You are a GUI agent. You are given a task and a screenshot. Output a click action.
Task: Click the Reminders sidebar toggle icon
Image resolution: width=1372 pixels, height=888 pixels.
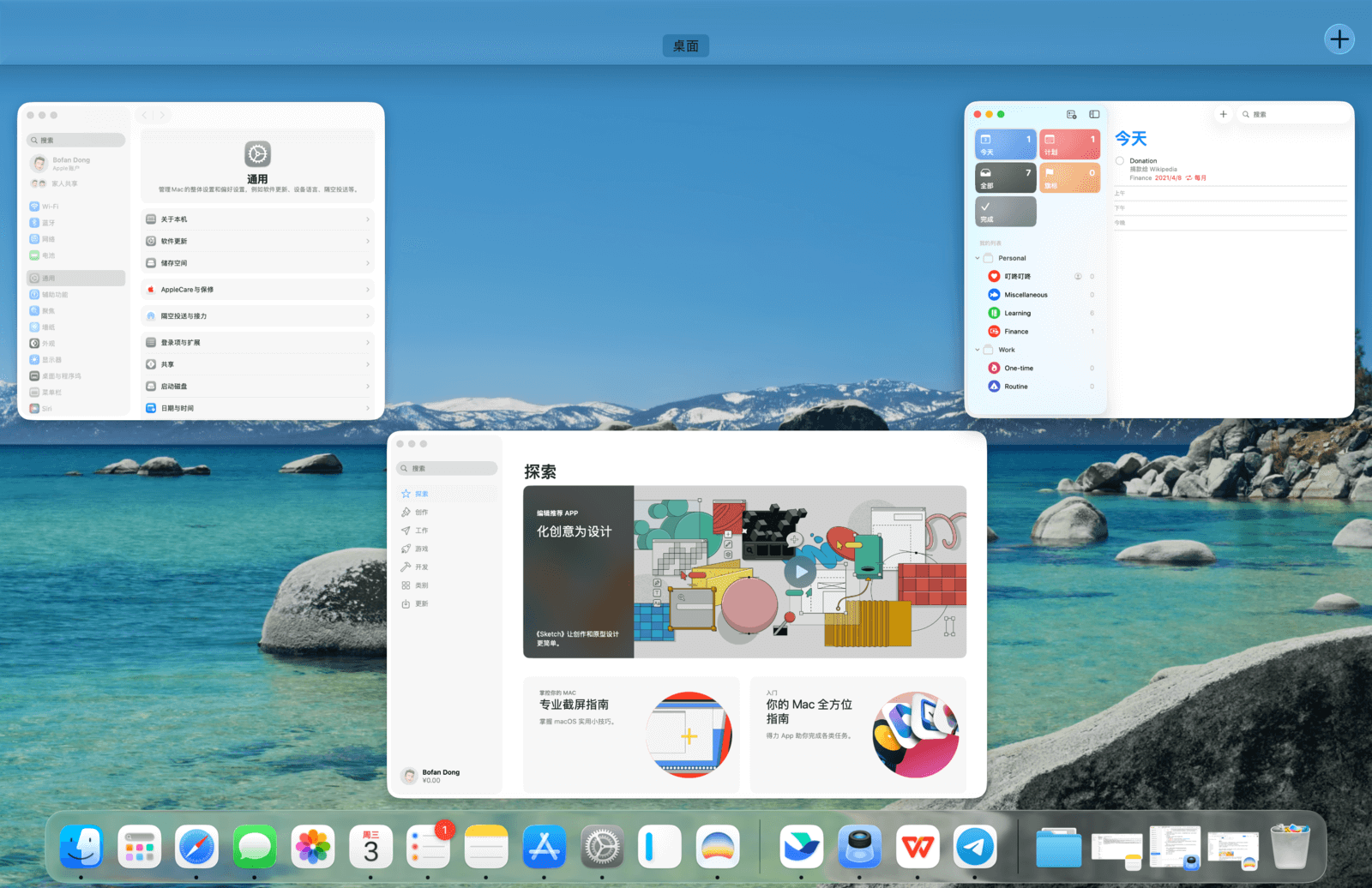point(1094,114)
